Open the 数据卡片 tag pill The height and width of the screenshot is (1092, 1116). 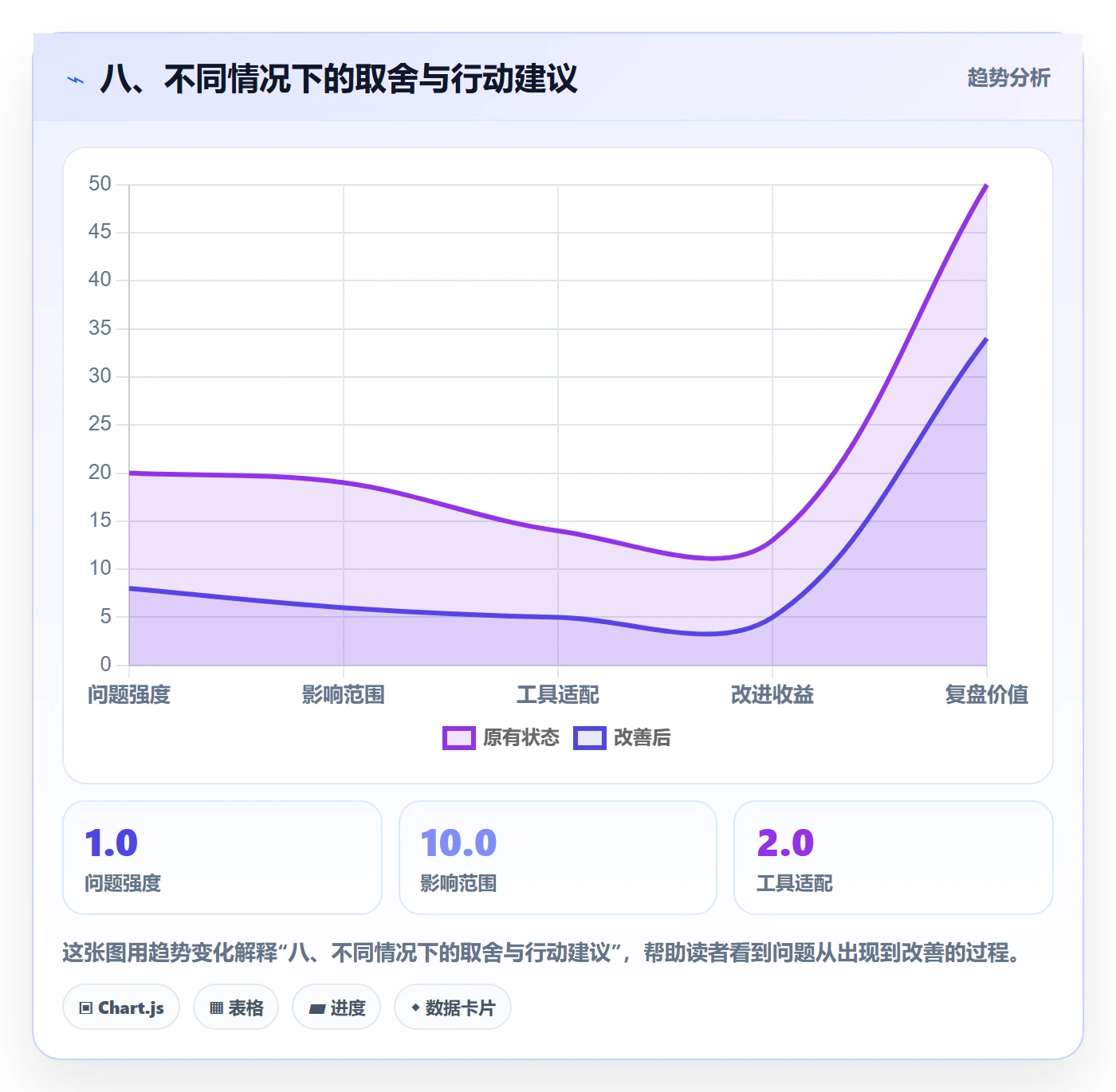(x=453, y=1008)
